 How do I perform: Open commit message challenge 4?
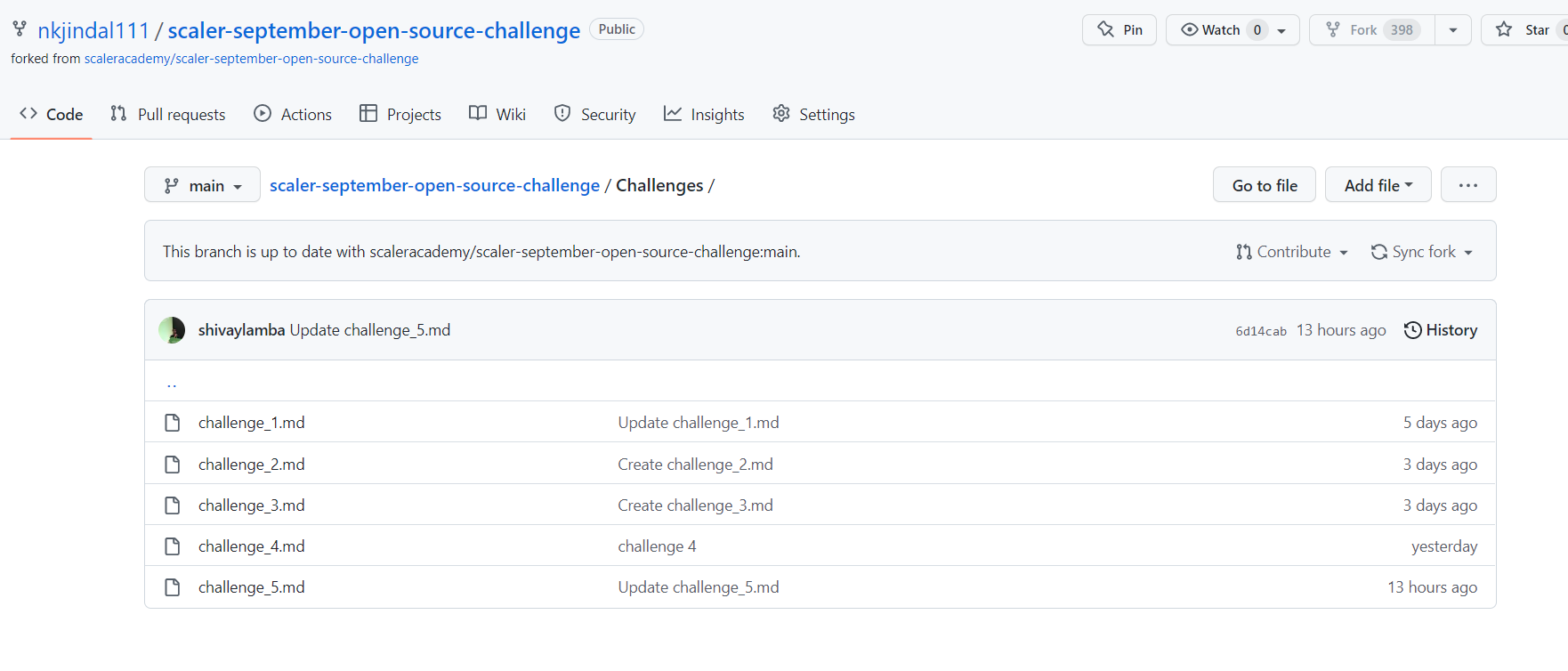[x=658, y=546]
